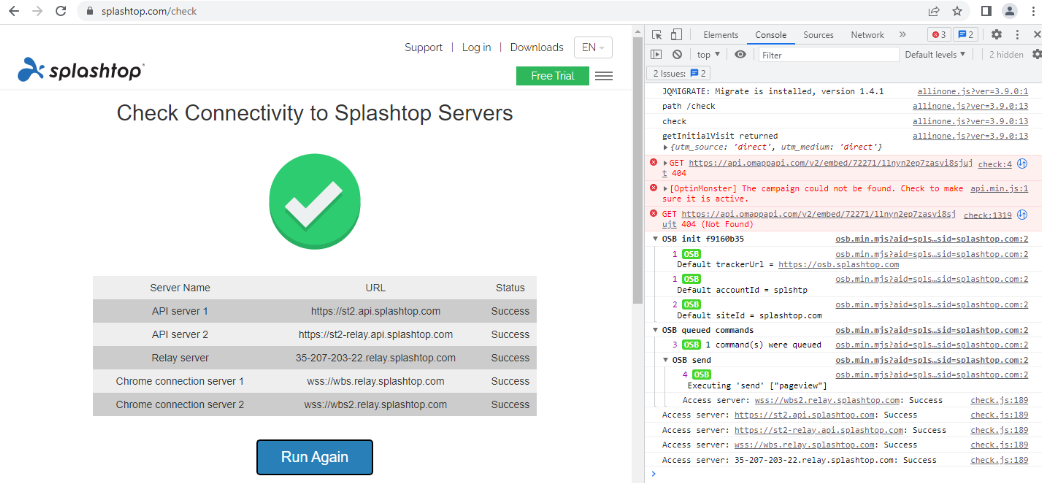Open the 2 Issues button
1042x483 pixels.
pyautogui.click(x=679, y=73)
